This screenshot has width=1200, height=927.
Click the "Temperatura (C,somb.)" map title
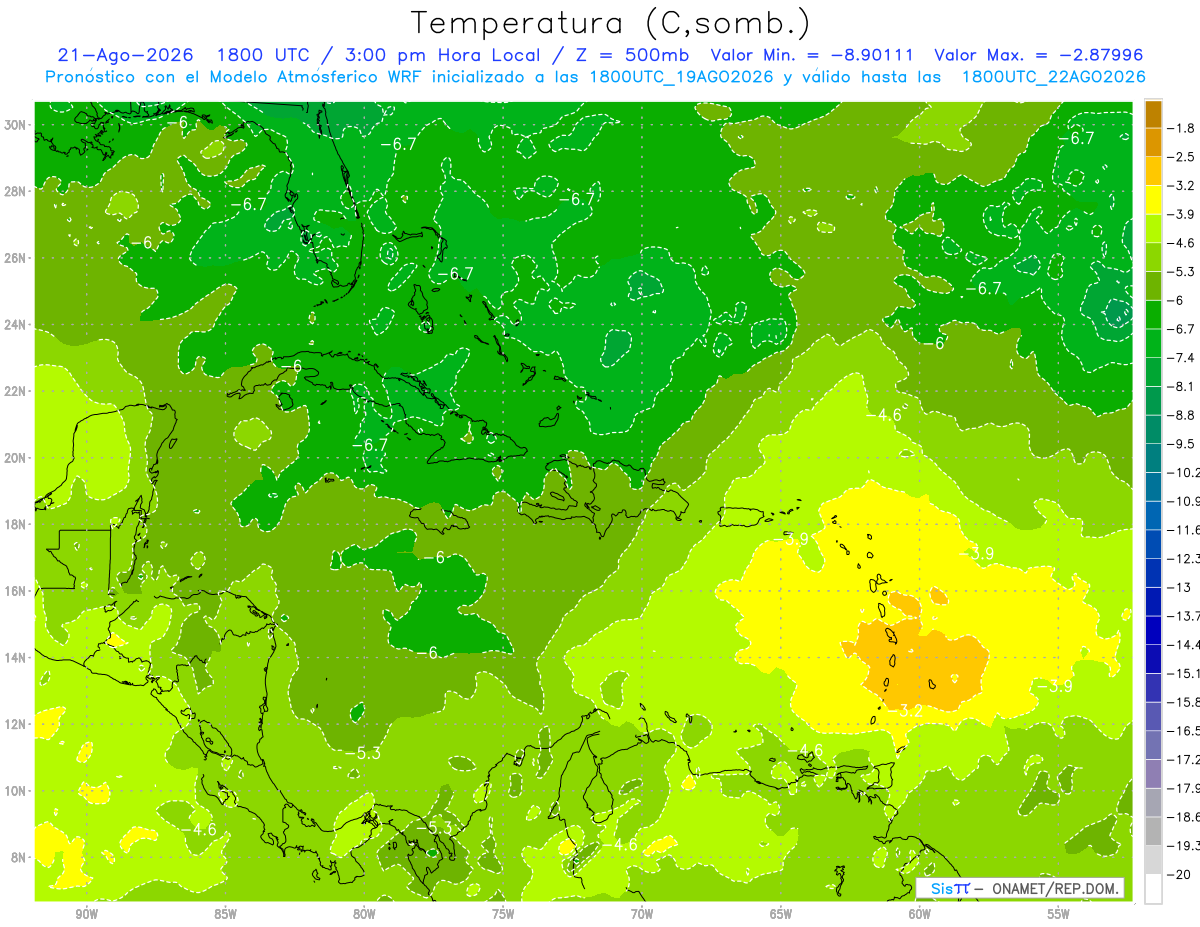[x=611, y=22]
